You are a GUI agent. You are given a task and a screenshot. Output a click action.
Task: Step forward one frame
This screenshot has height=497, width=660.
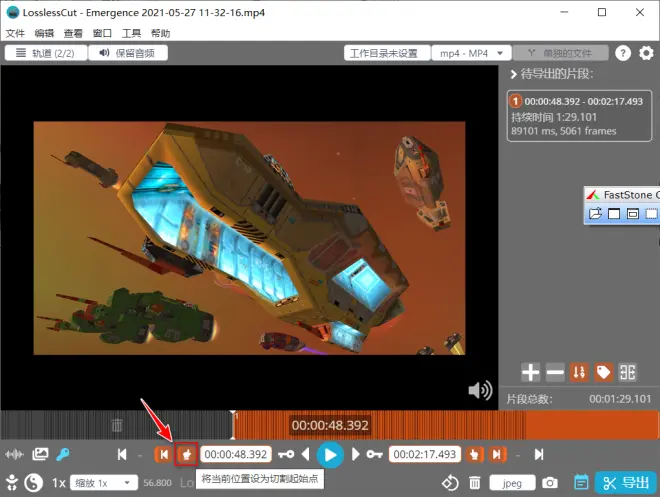tap(355, 454)
